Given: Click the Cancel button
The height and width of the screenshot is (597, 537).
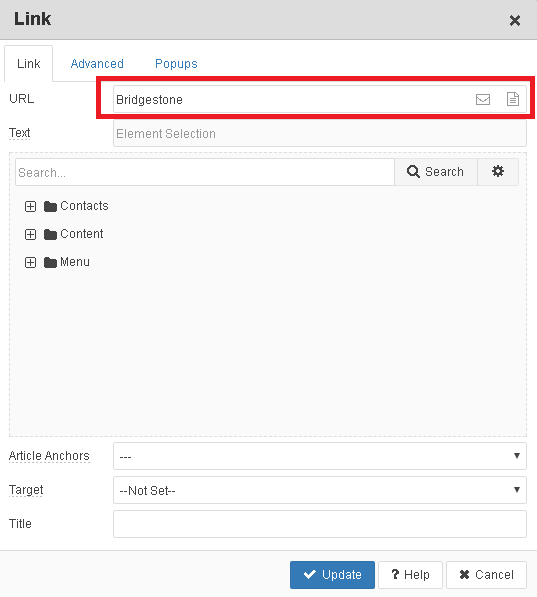Looking at the screenshot, I should pos(486,575).
